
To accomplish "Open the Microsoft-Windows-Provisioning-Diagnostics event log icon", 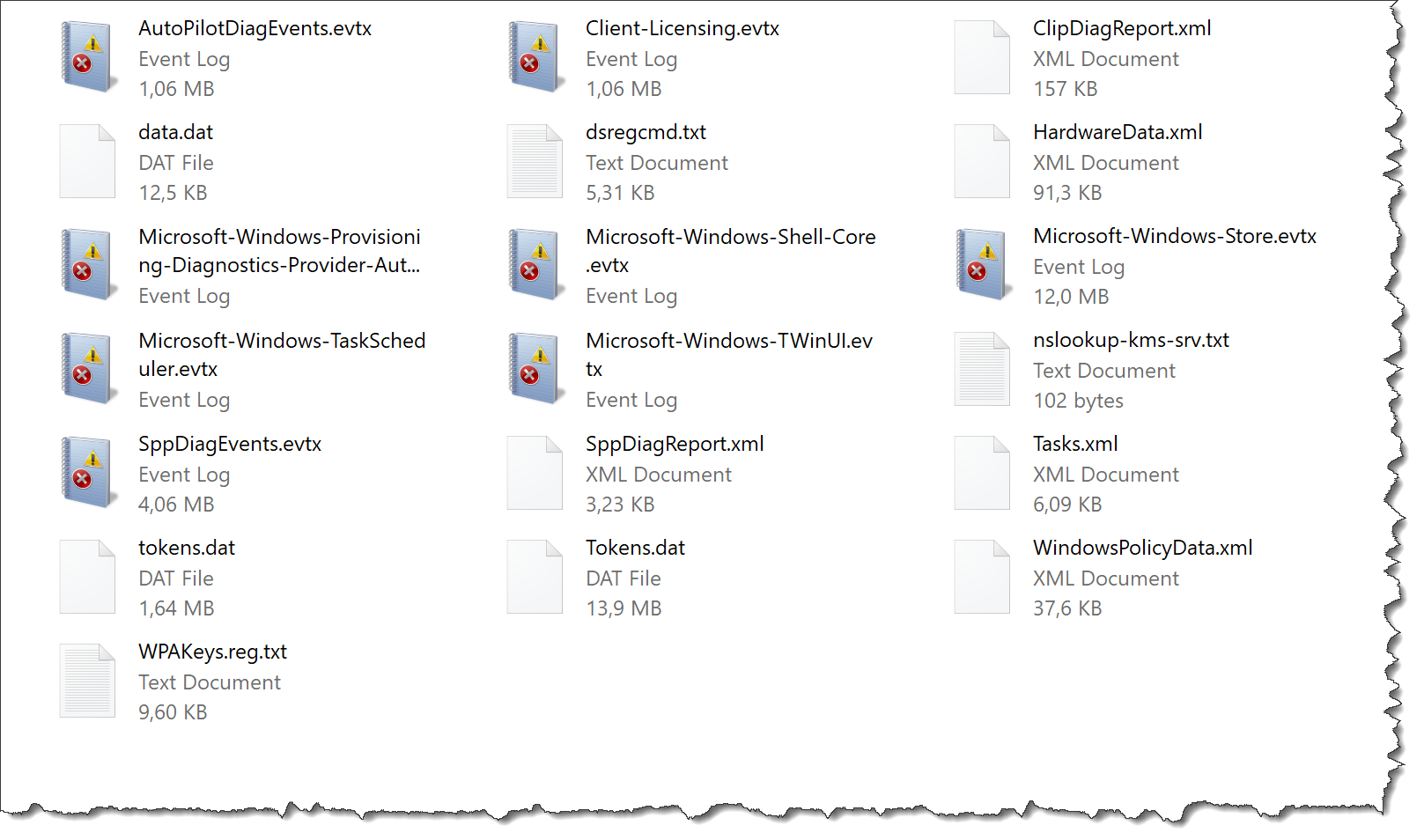I will pyautogui.click(x=87, y=264).
